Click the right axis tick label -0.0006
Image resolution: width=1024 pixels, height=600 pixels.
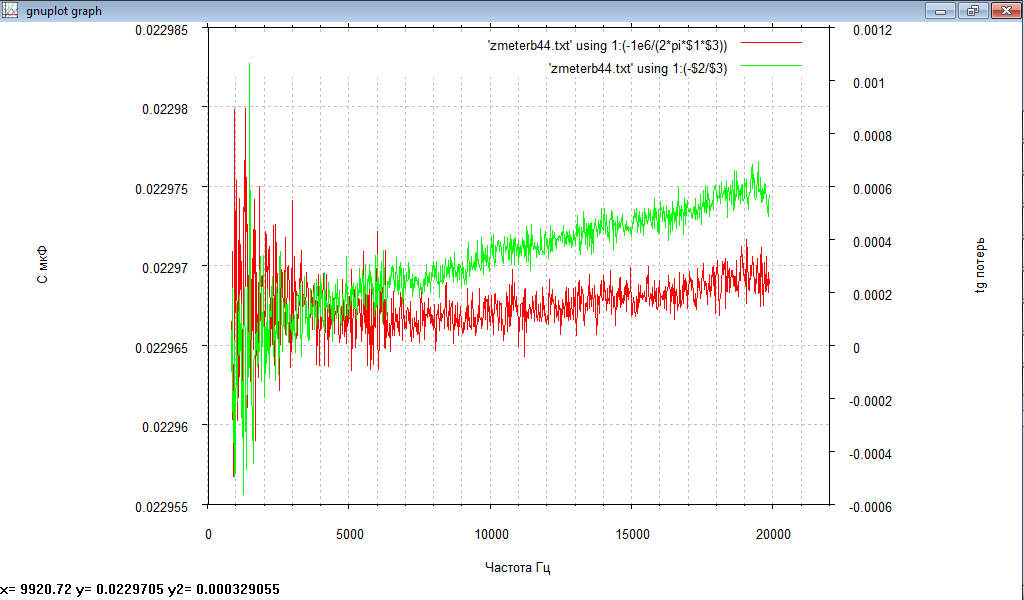tap(871, 507)
